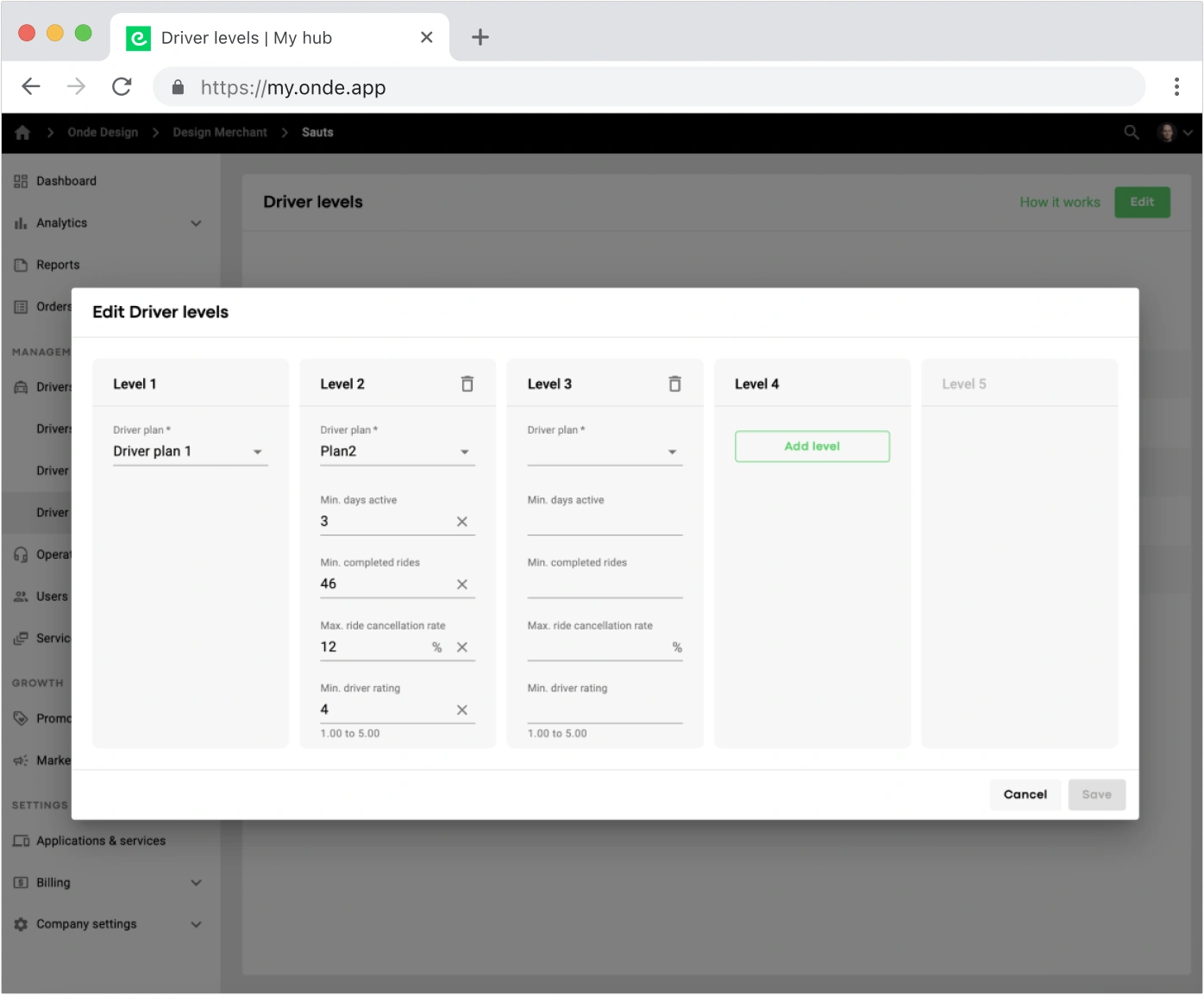Clear the Level 2 min. driver rating
Image resolution: width=1204 pixels, height=995 pixels.
462,710
